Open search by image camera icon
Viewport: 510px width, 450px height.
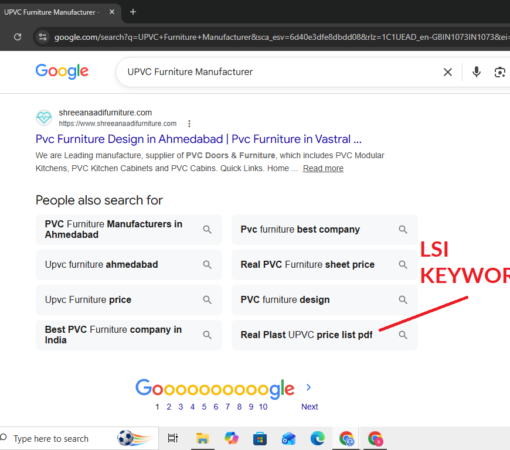[500, 72]
